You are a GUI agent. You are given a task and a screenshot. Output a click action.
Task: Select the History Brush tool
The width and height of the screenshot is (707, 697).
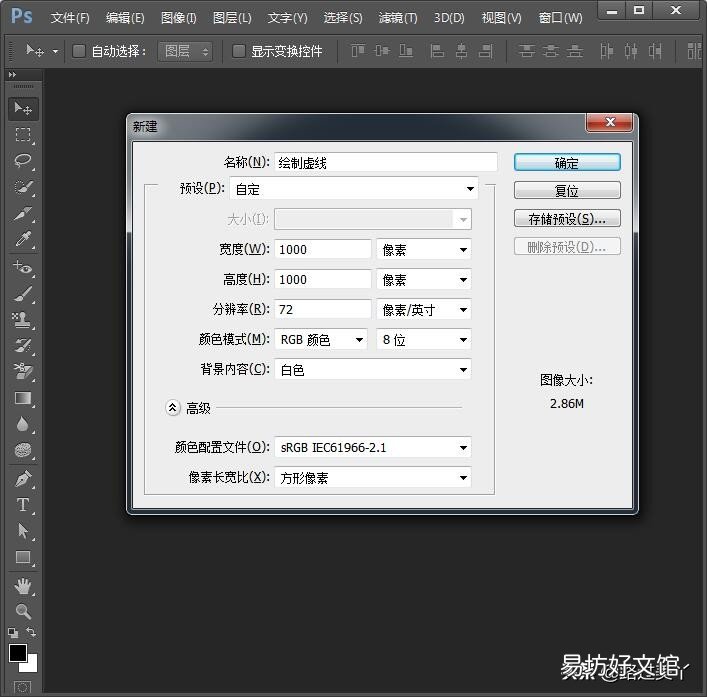coord(23,346)
